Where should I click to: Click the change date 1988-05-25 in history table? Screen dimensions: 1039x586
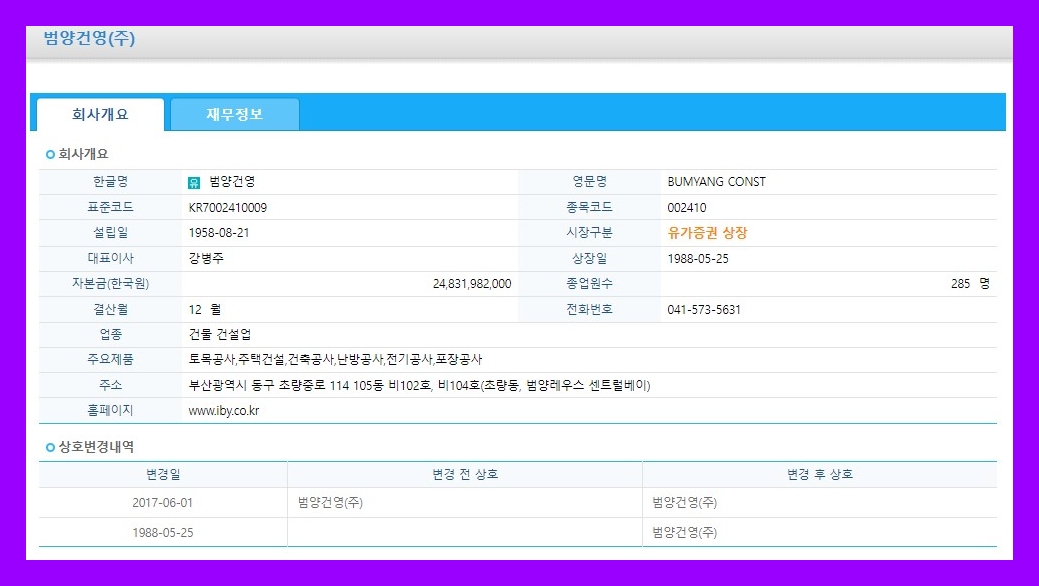pos(162,532)
